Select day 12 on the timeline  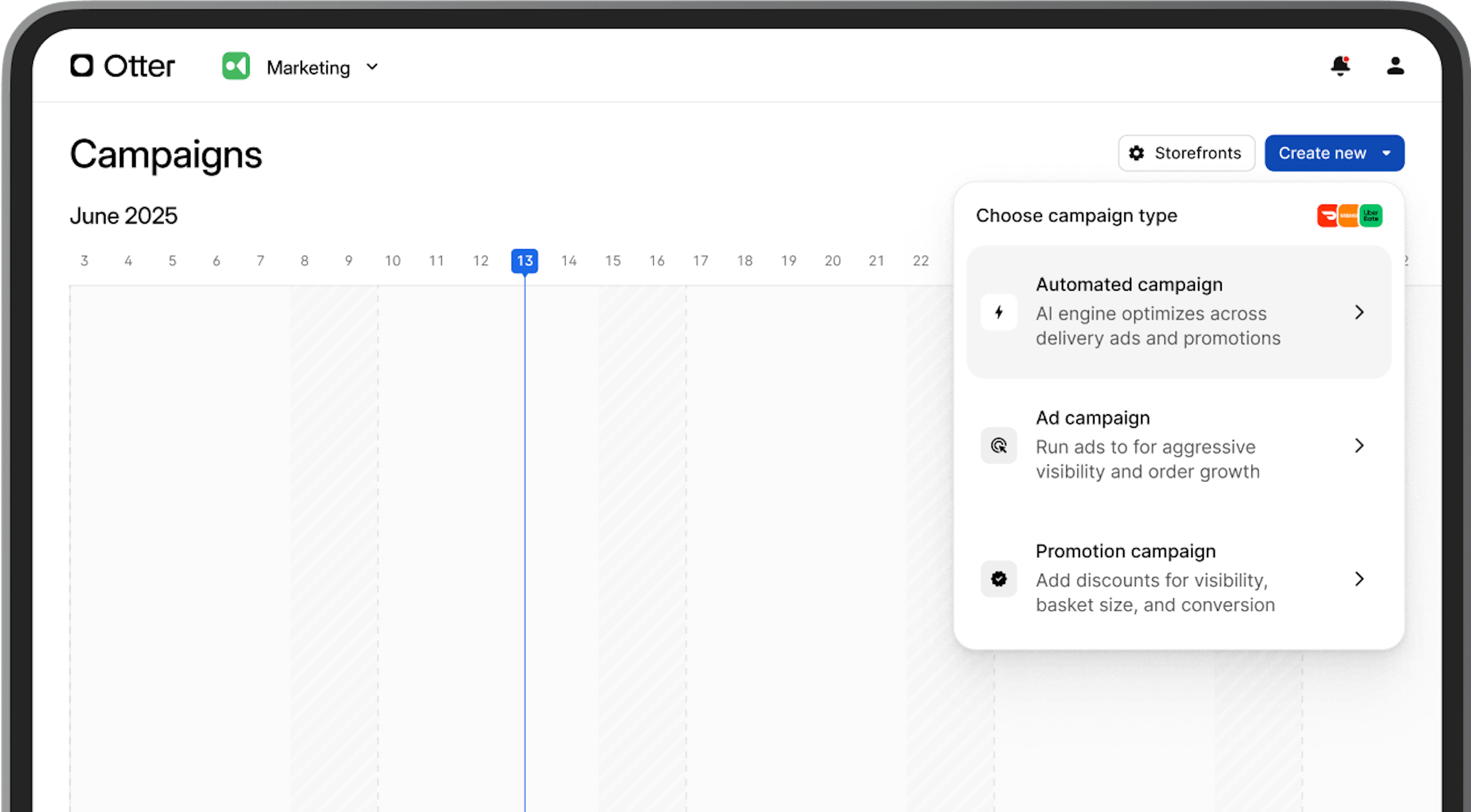pos(481,261)
